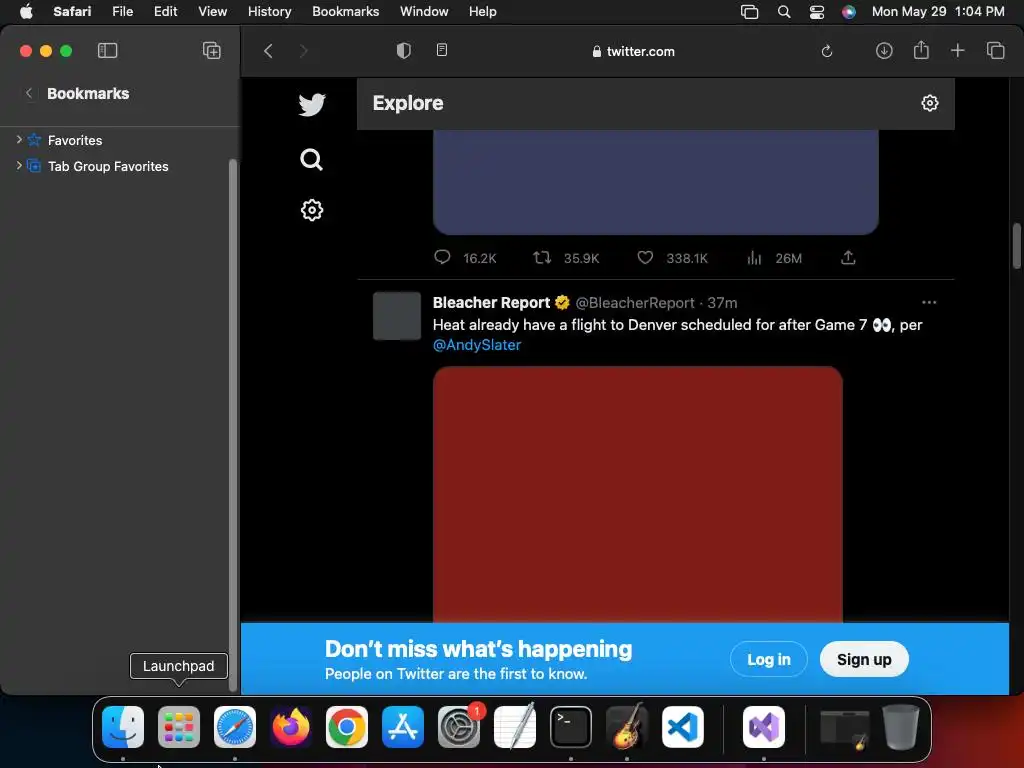Open the privacy report shield icon
The height and width of the screenshot is (768, 1024).
[404, 51]
